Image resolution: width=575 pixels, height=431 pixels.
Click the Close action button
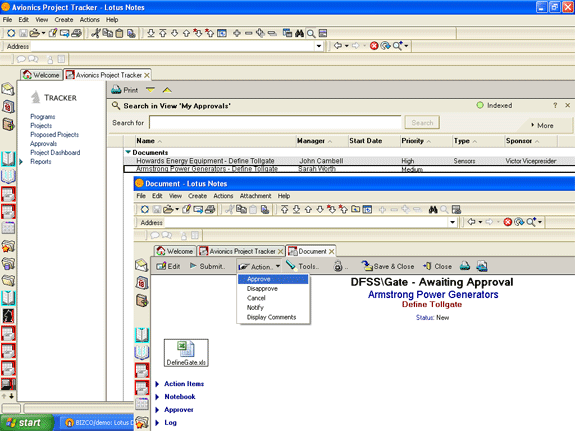pos(438,266)
